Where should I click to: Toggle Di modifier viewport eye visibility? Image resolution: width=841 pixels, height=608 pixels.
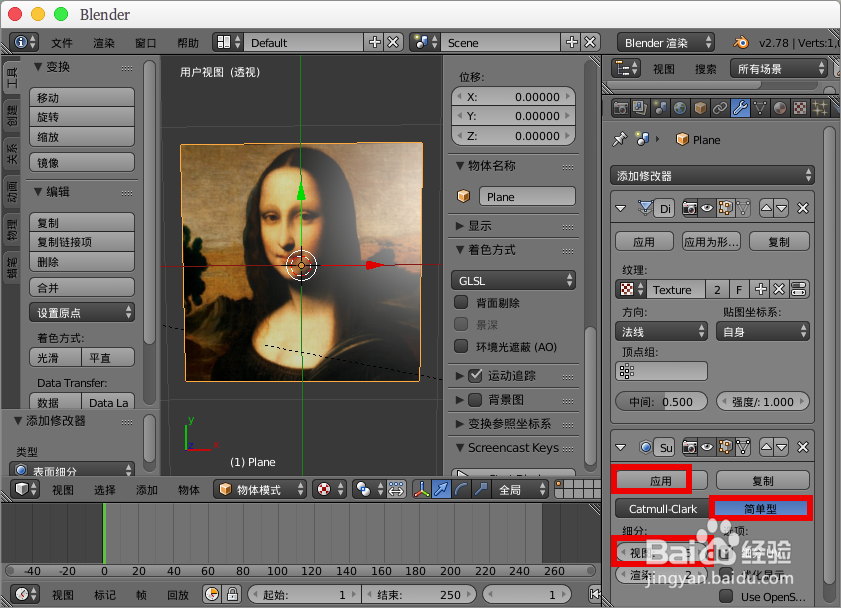pyautogui.click(x=707, y=208)
